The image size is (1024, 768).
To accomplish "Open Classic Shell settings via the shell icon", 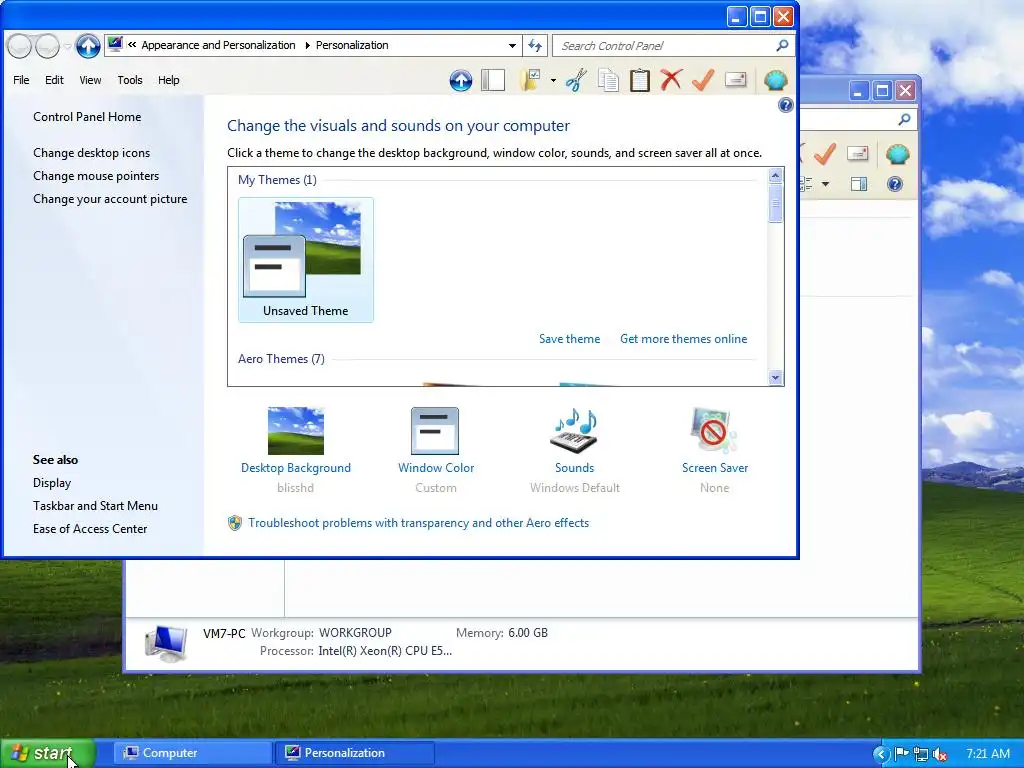I will 775,80.
